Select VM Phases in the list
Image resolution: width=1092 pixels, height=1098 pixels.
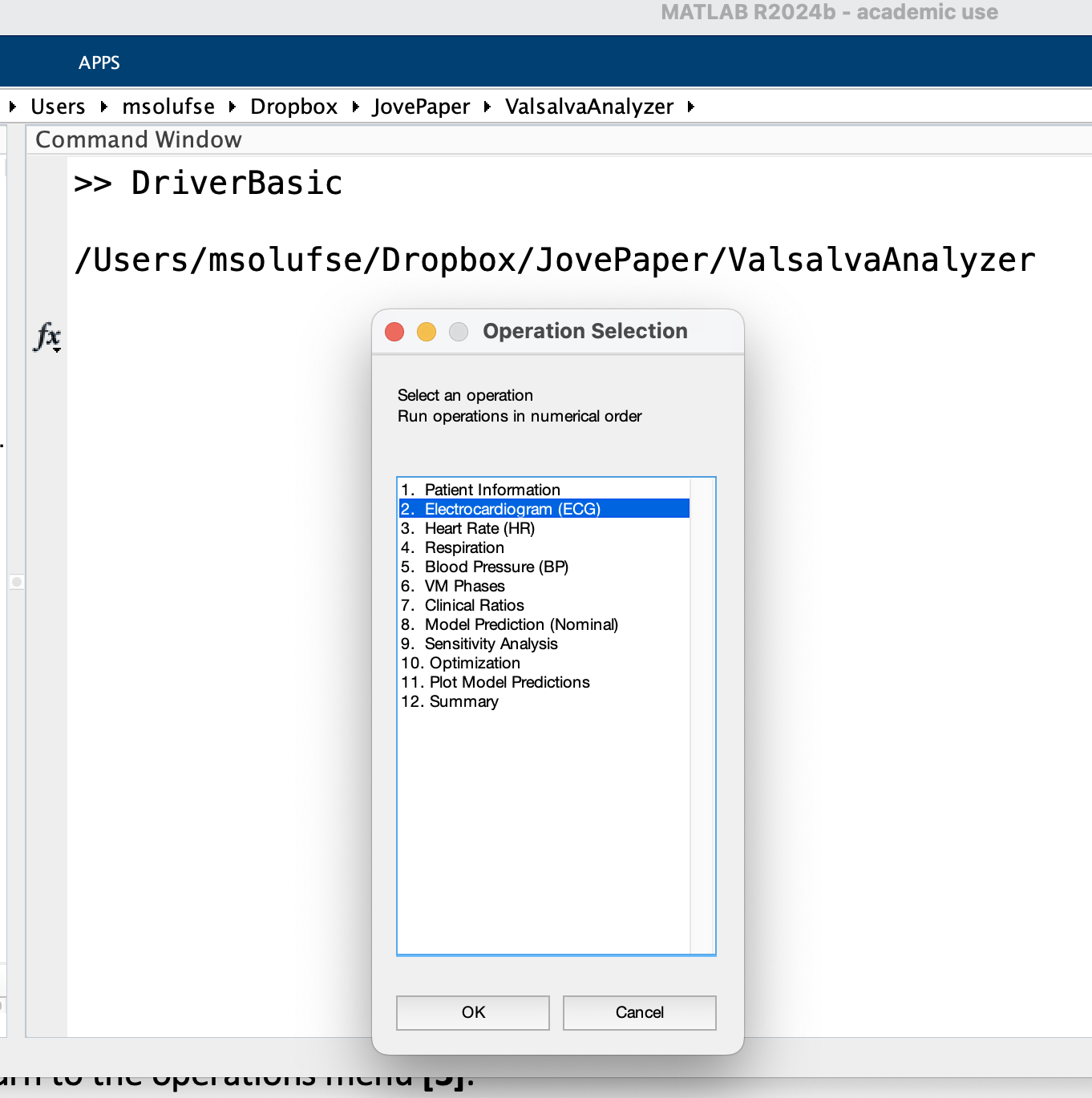(464, 586)
